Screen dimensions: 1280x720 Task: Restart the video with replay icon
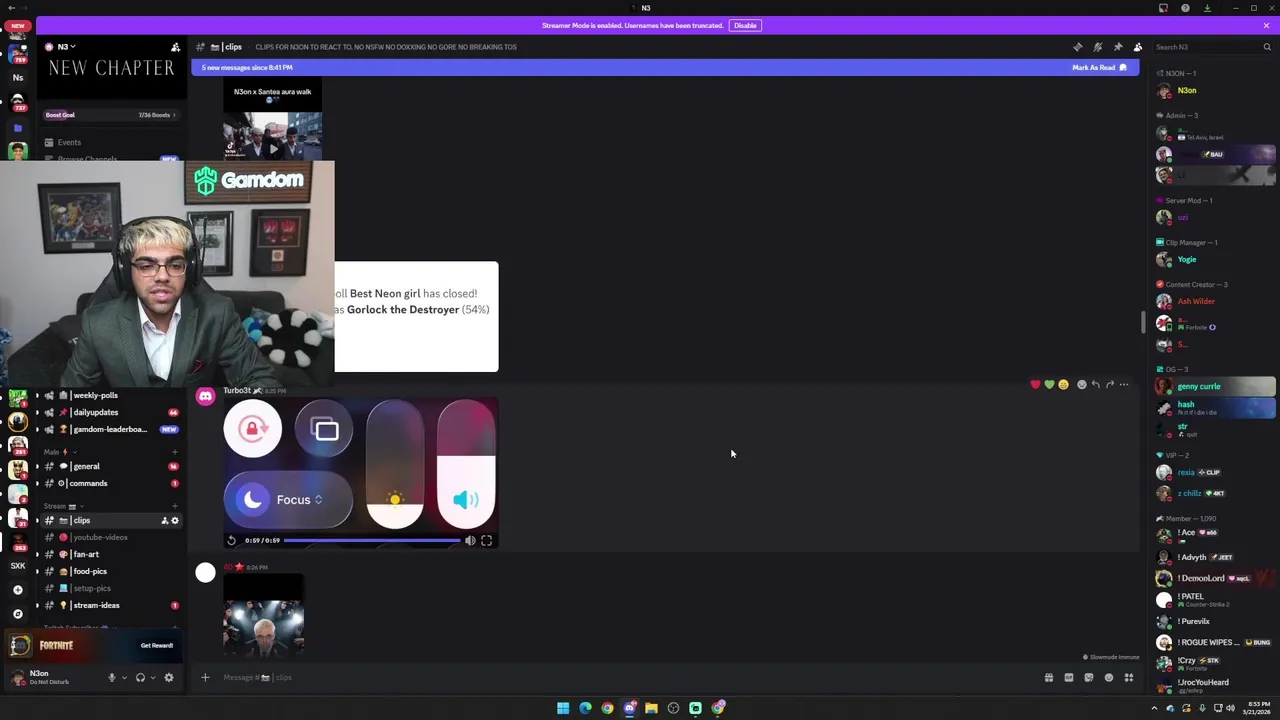[231, 540]
